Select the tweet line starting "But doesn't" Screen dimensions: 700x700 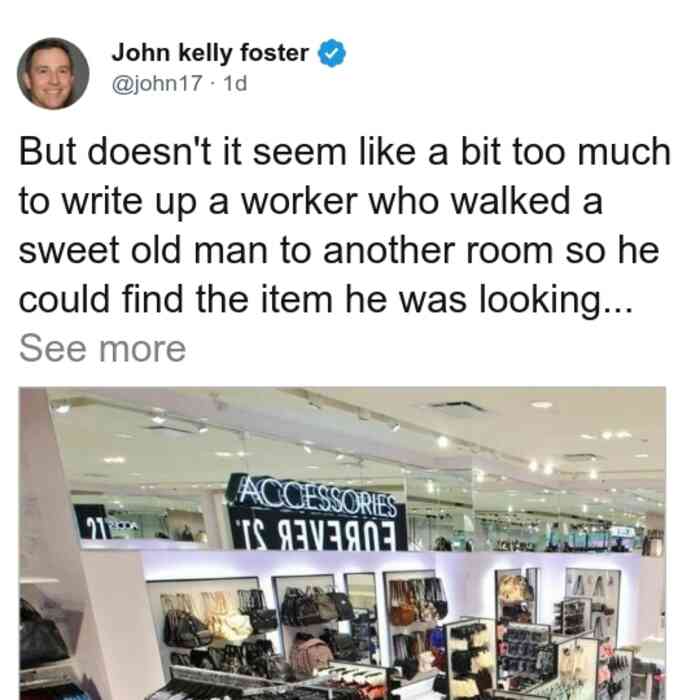[x=345, y=152]
